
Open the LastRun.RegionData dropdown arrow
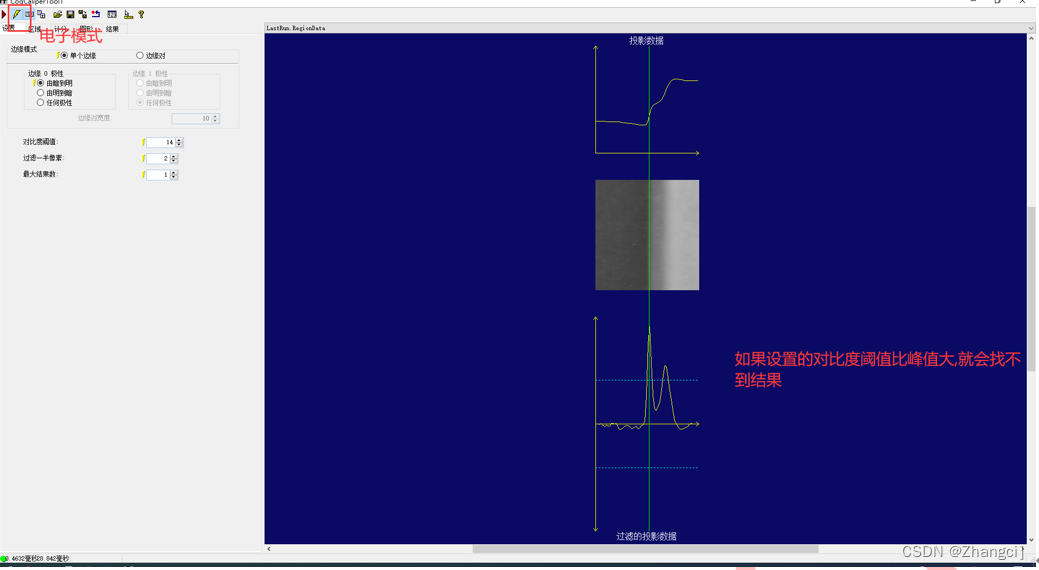(1030, 28)
